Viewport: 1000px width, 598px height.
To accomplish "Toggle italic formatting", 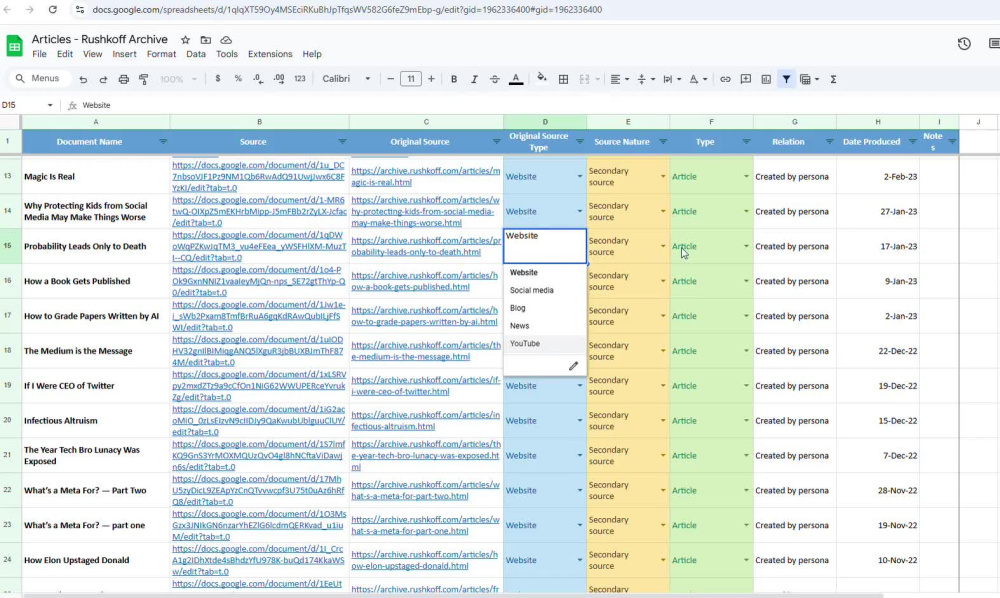I will coord(474,79).
